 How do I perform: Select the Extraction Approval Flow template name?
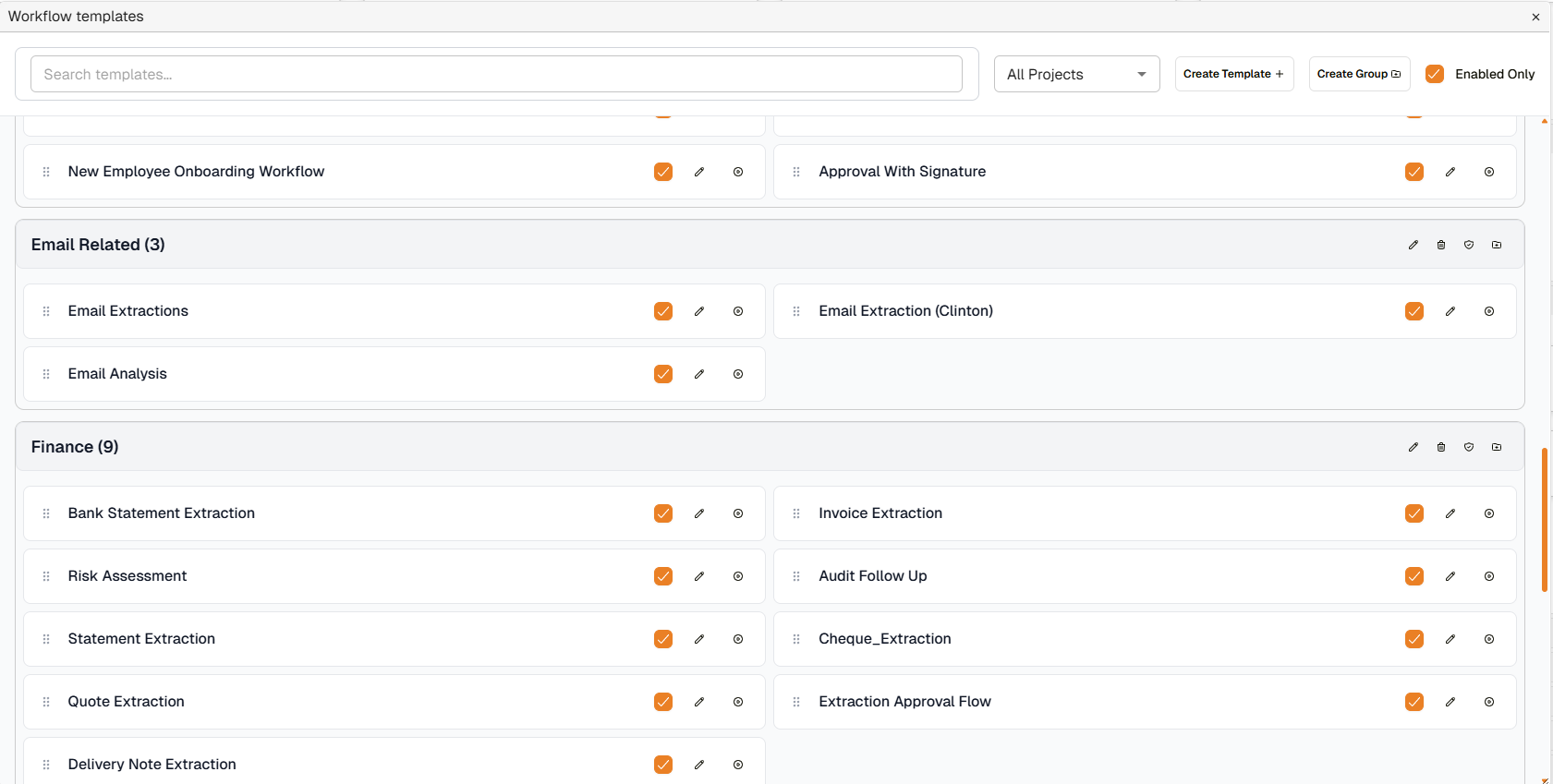tap(904, 702)
